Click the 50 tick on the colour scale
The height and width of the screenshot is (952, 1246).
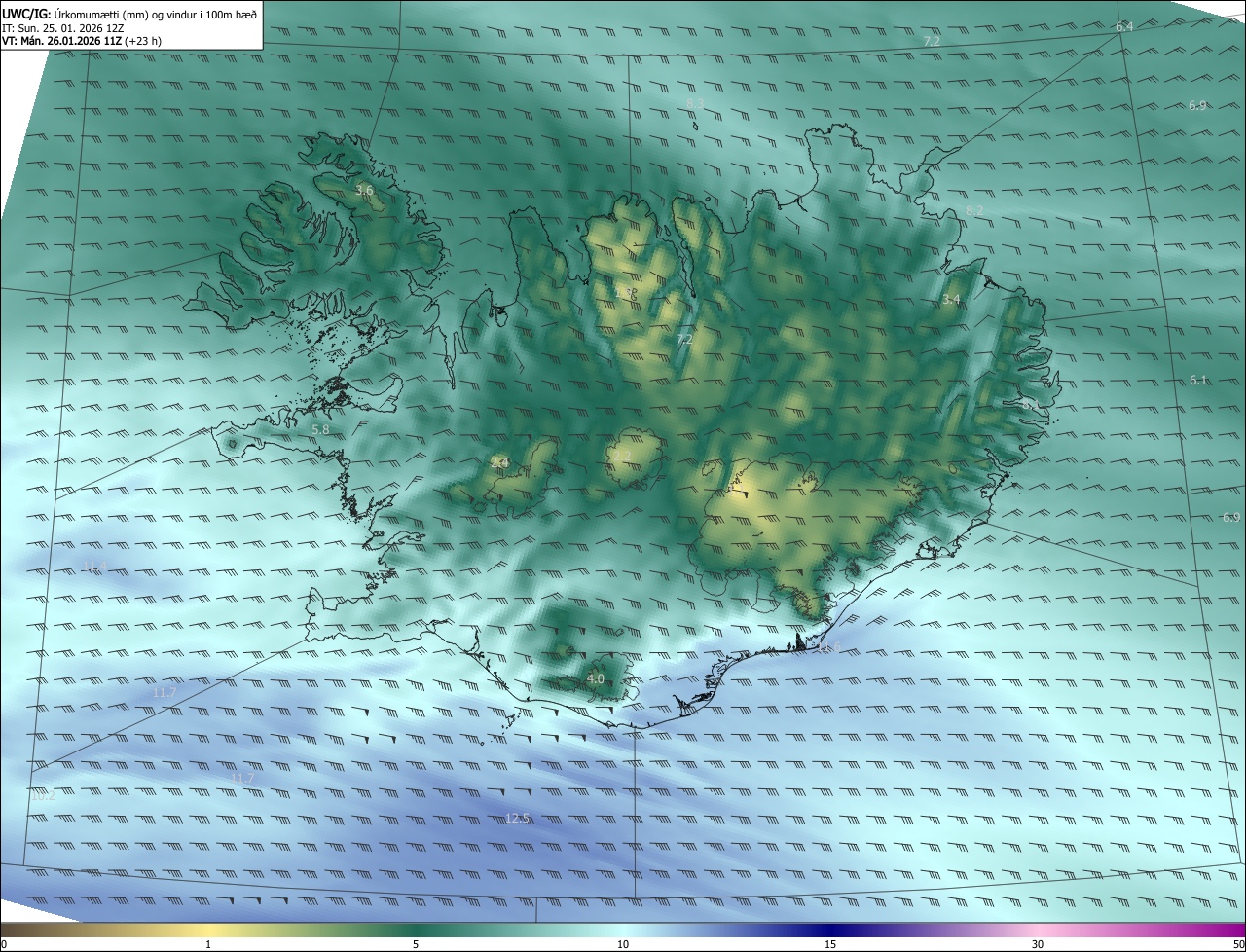[x=1238, y=944]
